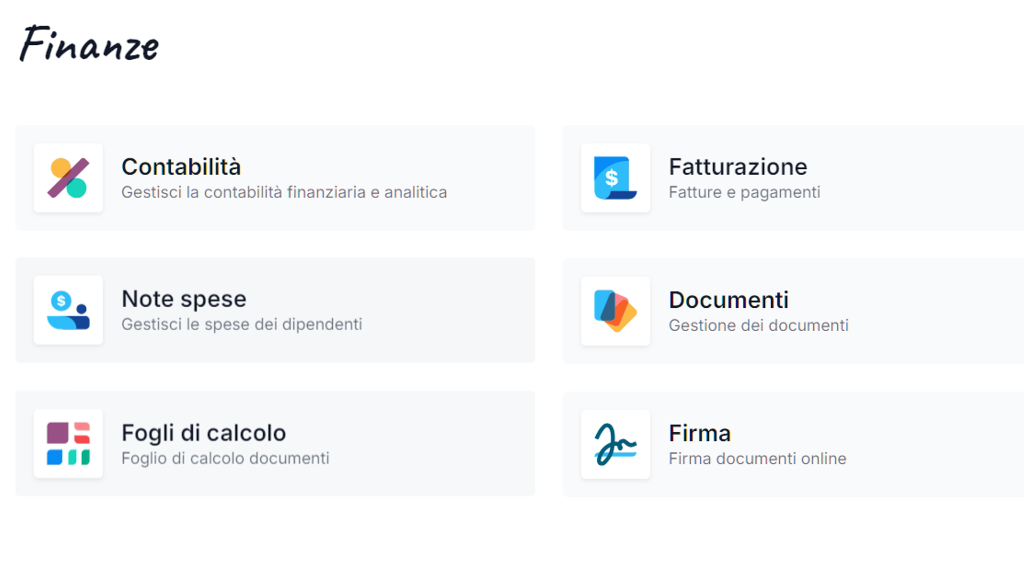Choose the Fogli di calcolo title
The width and height of the screenshot is (1024, 565).
[204, 433]
